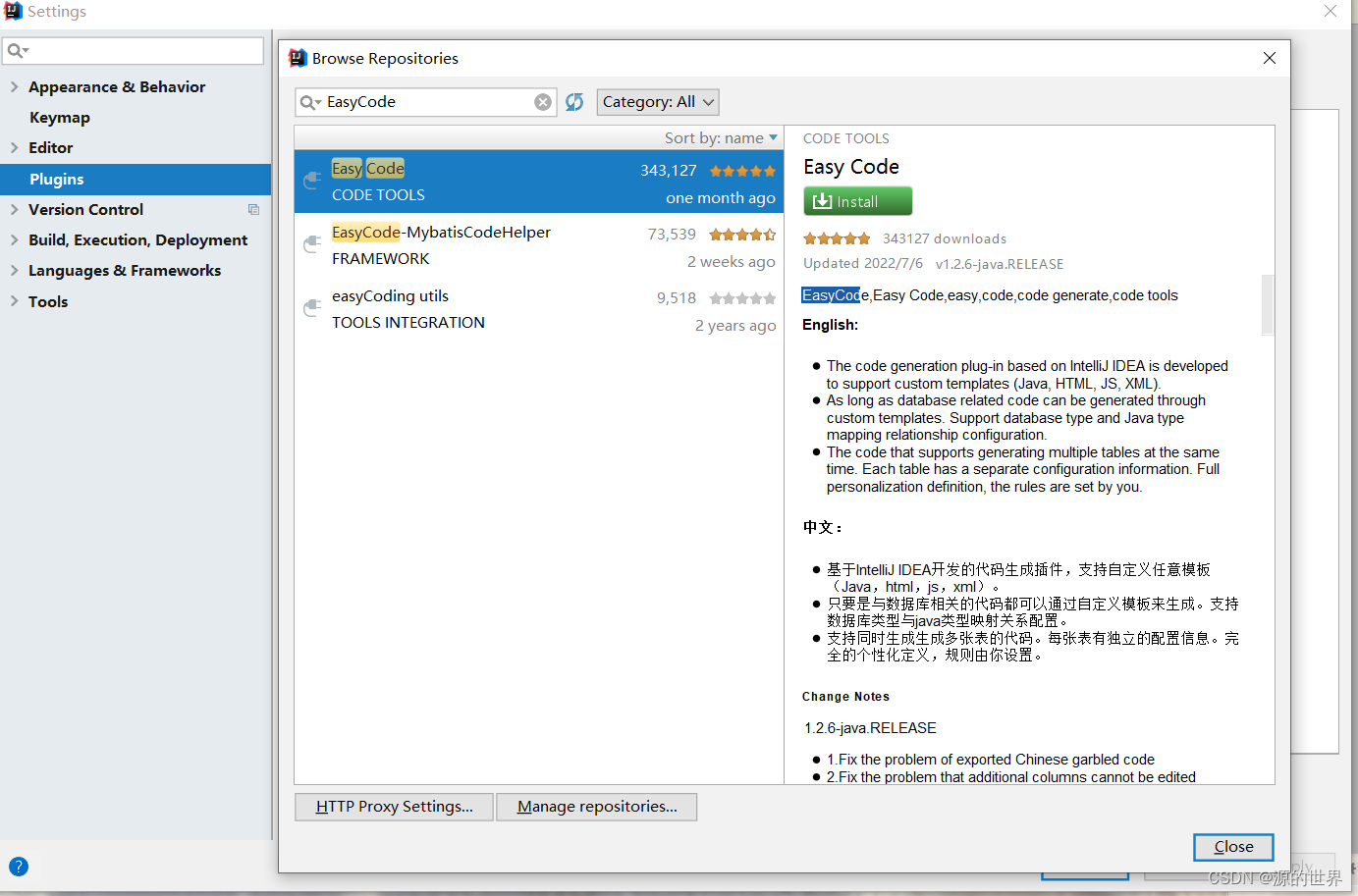Select Appearance & Behavior label
The width and height of the screenshot is (1358, 896).
click(117, 86)
